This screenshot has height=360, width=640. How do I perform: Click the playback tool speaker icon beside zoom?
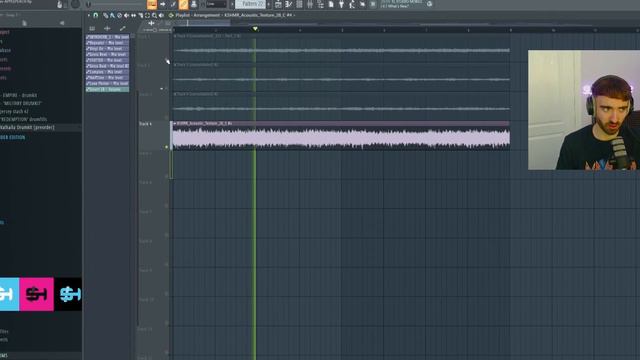tap(162, 16)
